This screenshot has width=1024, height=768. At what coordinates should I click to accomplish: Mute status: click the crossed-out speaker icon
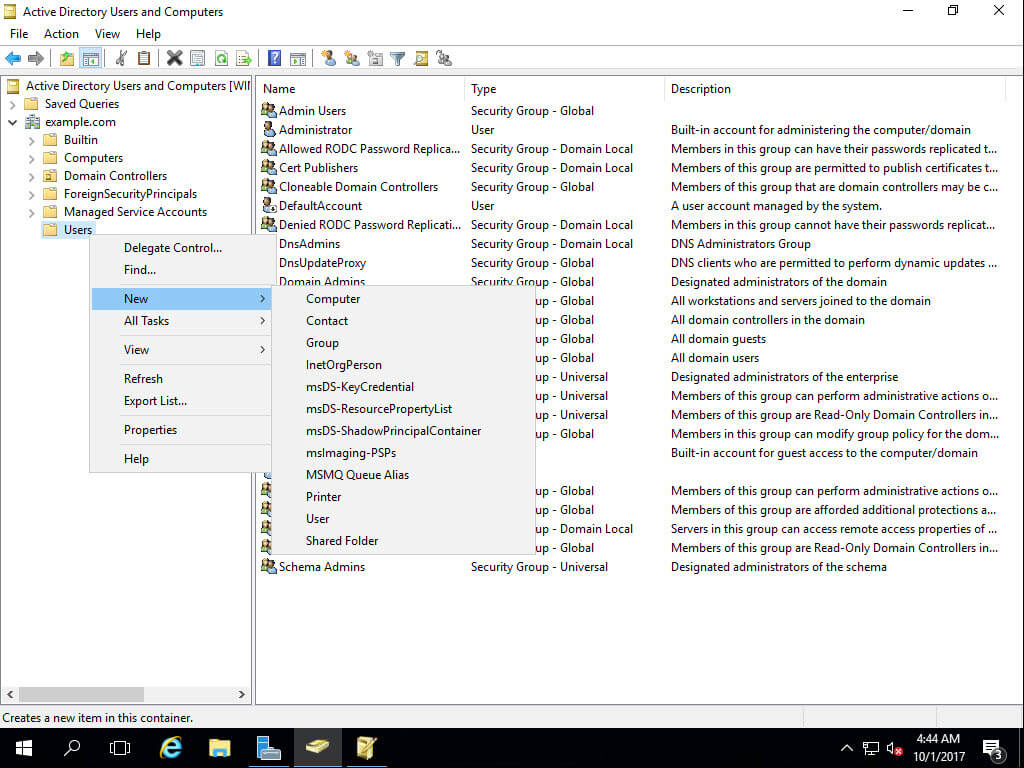pos(893,747)
